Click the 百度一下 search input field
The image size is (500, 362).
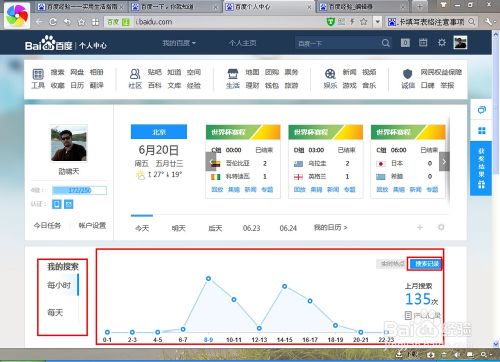coord(337,43)
